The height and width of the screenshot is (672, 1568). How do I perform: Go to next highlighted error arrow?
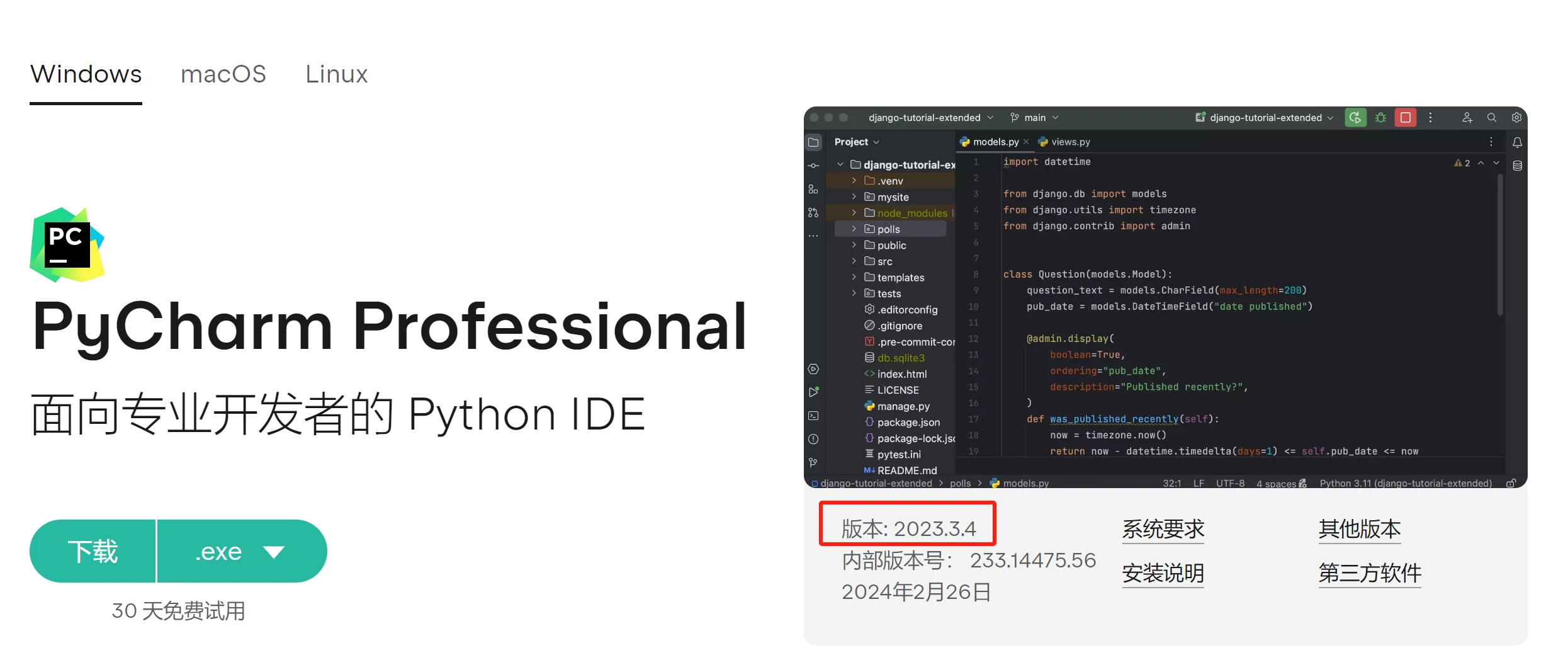click(1496, 163)
